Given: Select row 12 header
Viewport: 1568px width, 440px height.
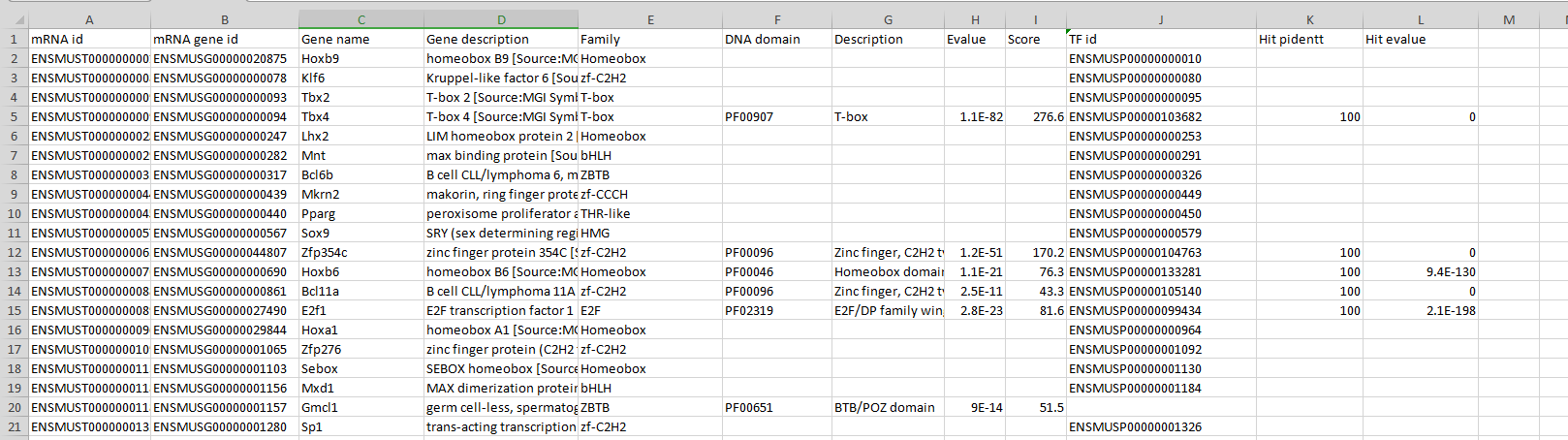Looking at the screenshot, I should pyautogui.click(x=14, y=252).
